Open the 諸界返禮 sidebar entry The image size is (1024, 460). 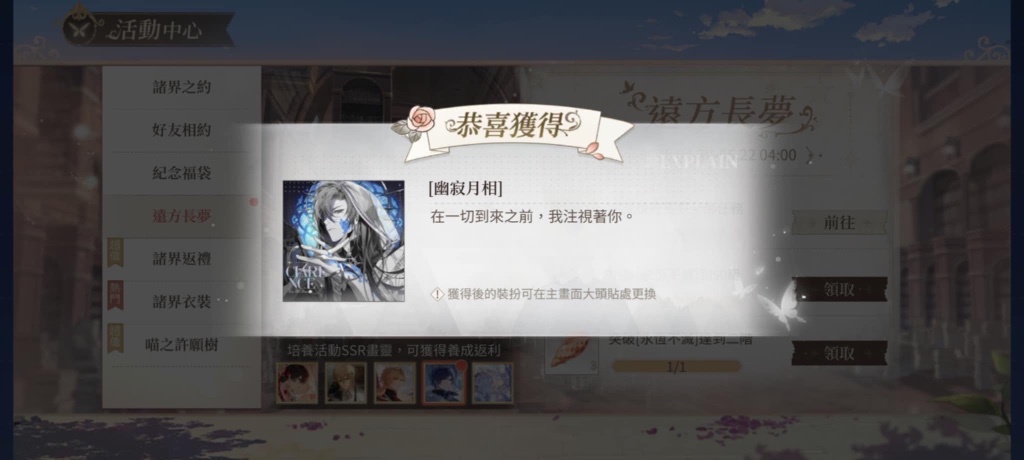(182, 259)
